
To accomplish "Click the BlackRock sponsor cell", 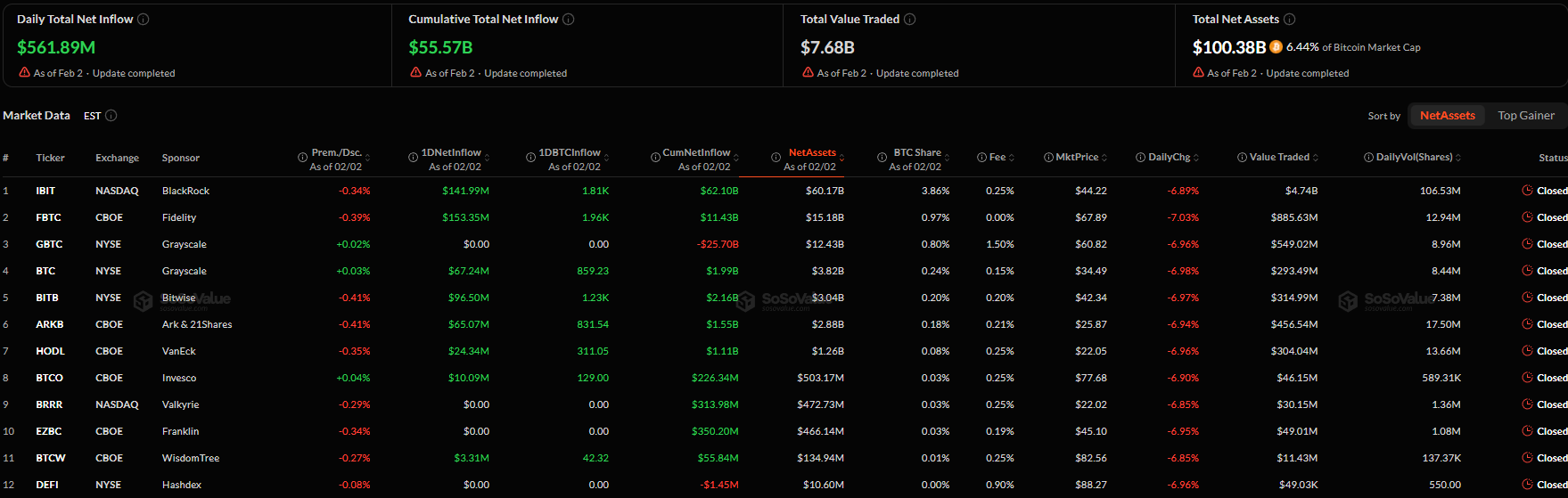I will [x=185, y=191].
